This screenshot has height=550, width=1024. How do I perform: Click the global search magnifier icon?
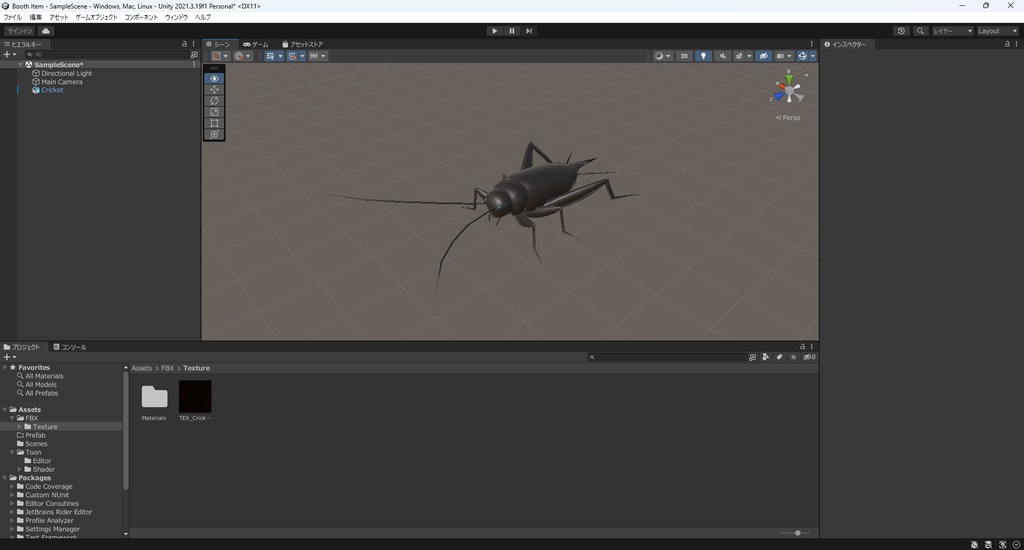pyautogui.click(x=919, y=31)
